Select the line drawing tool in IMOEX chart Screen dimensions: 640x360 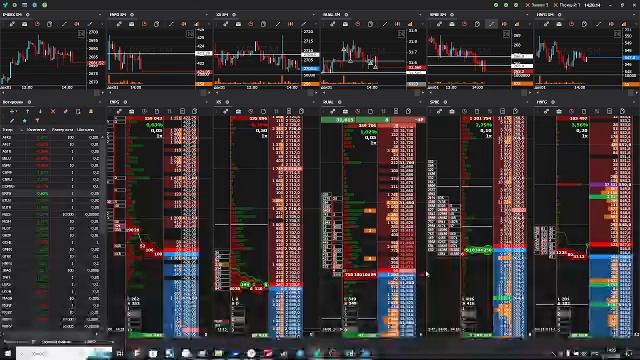(x=64, y=24)
